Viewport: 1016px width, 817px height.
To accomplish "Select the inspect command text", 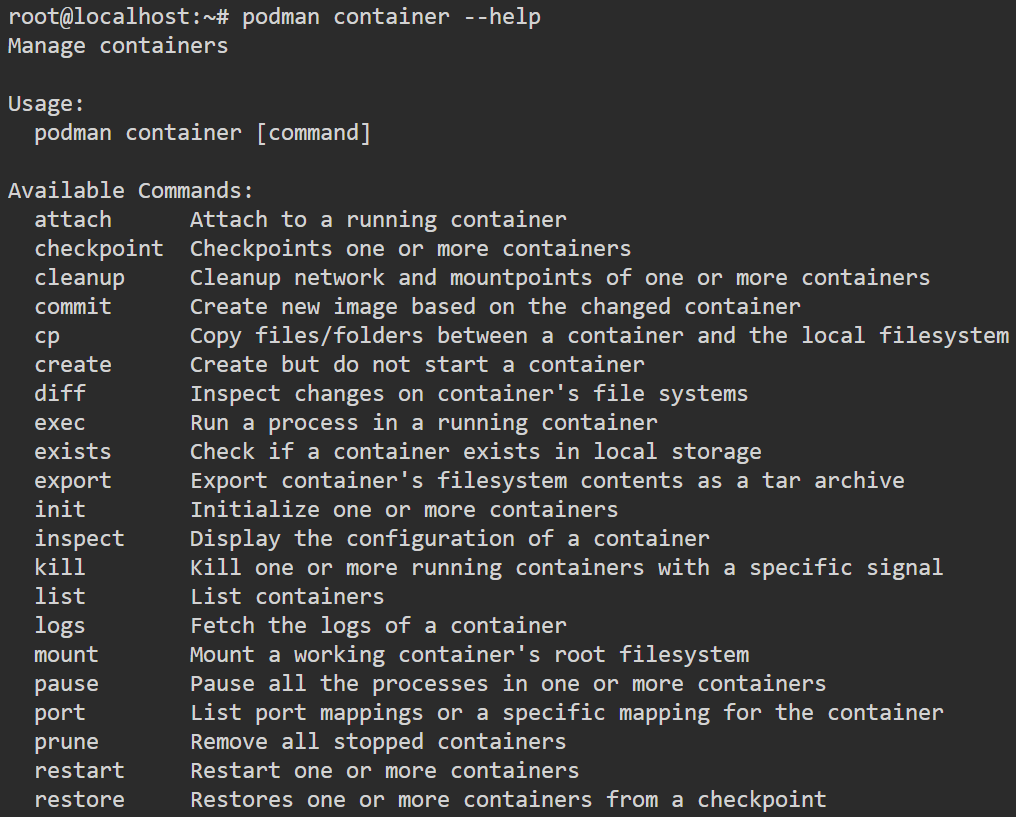I will point(79,538).
